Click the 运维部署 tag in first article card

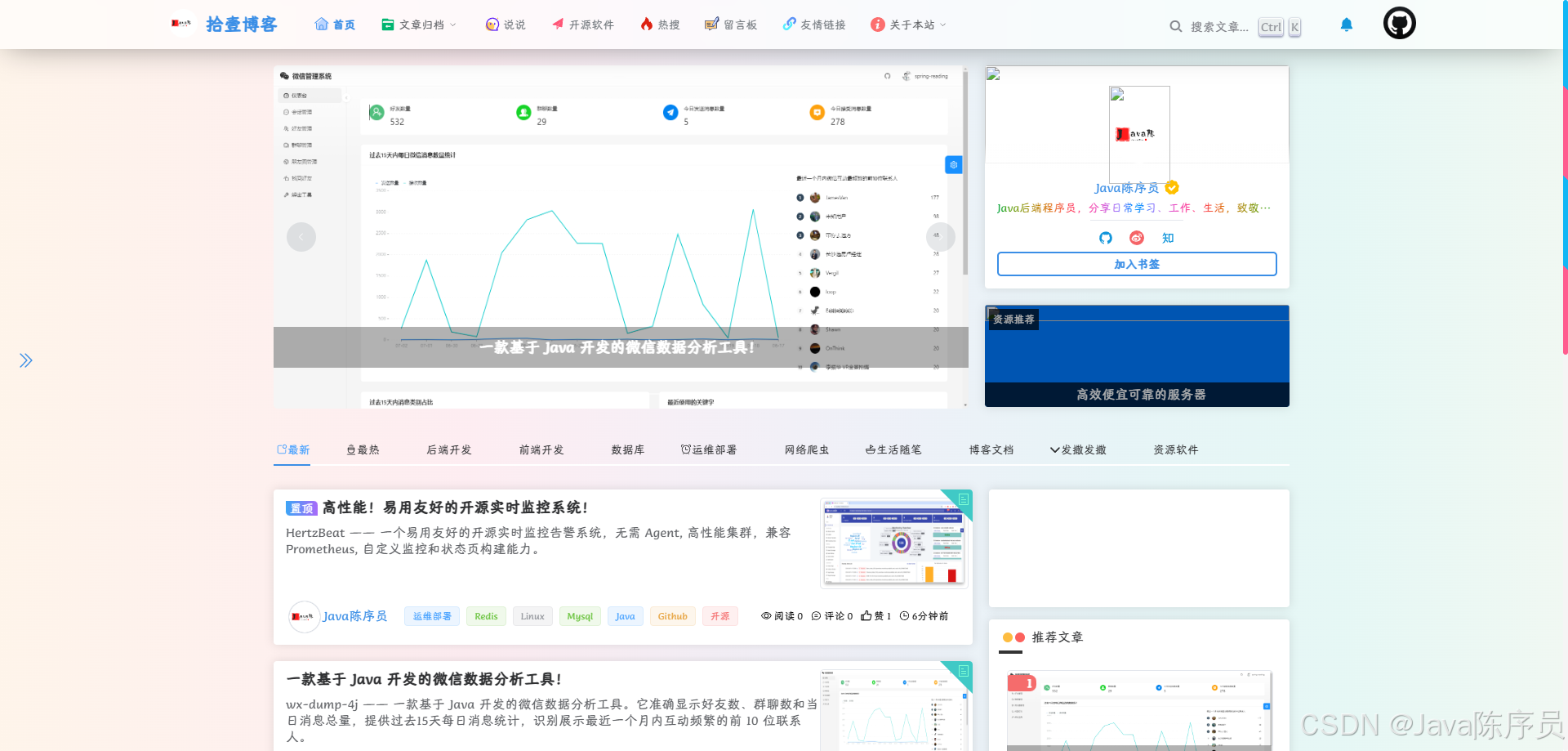coord(432,616)
